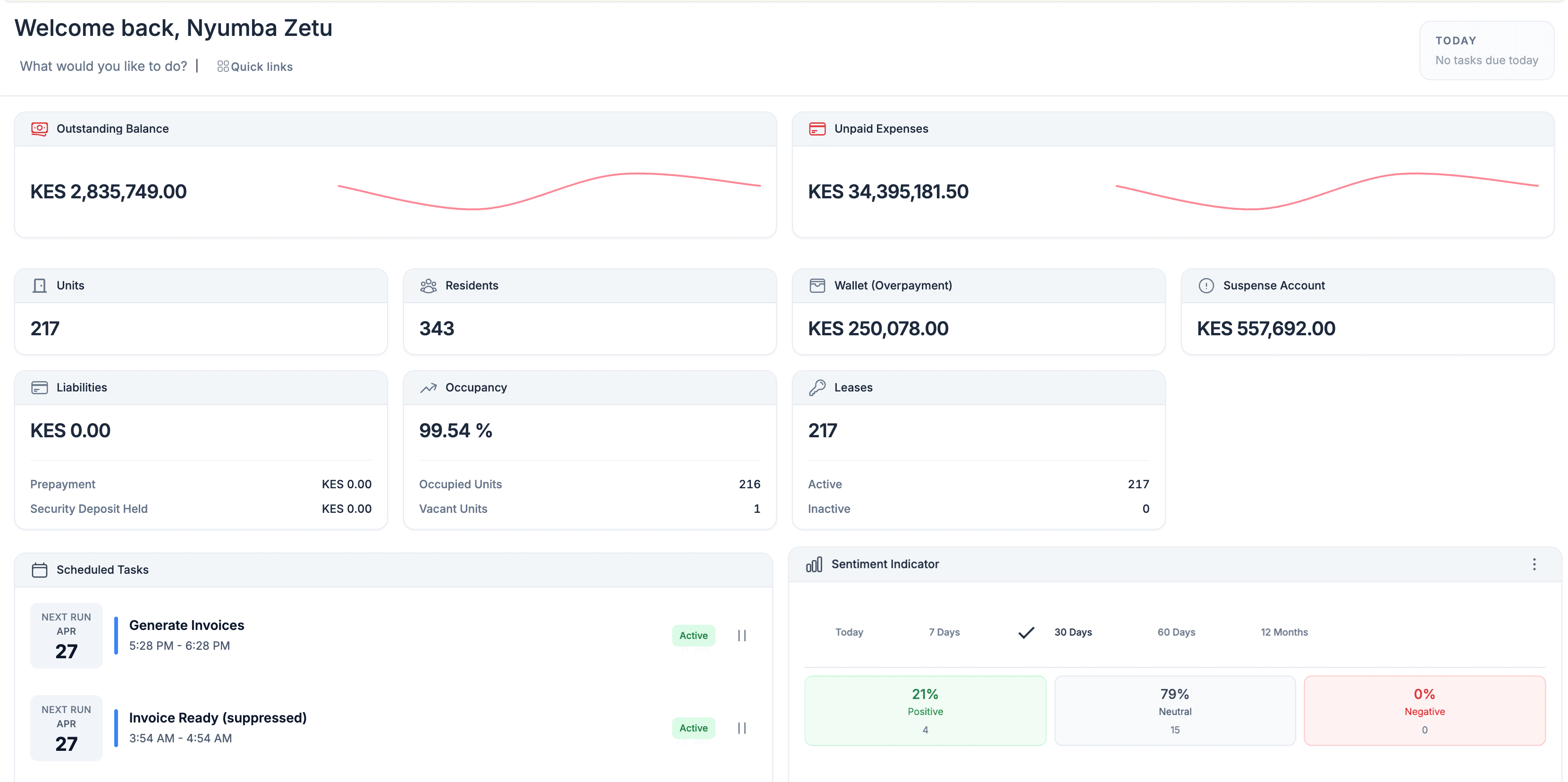Viewport: 1568px width, 782px height.
Task: Click the Scheduled Tasks calendar icon
Action: [39, 570]
